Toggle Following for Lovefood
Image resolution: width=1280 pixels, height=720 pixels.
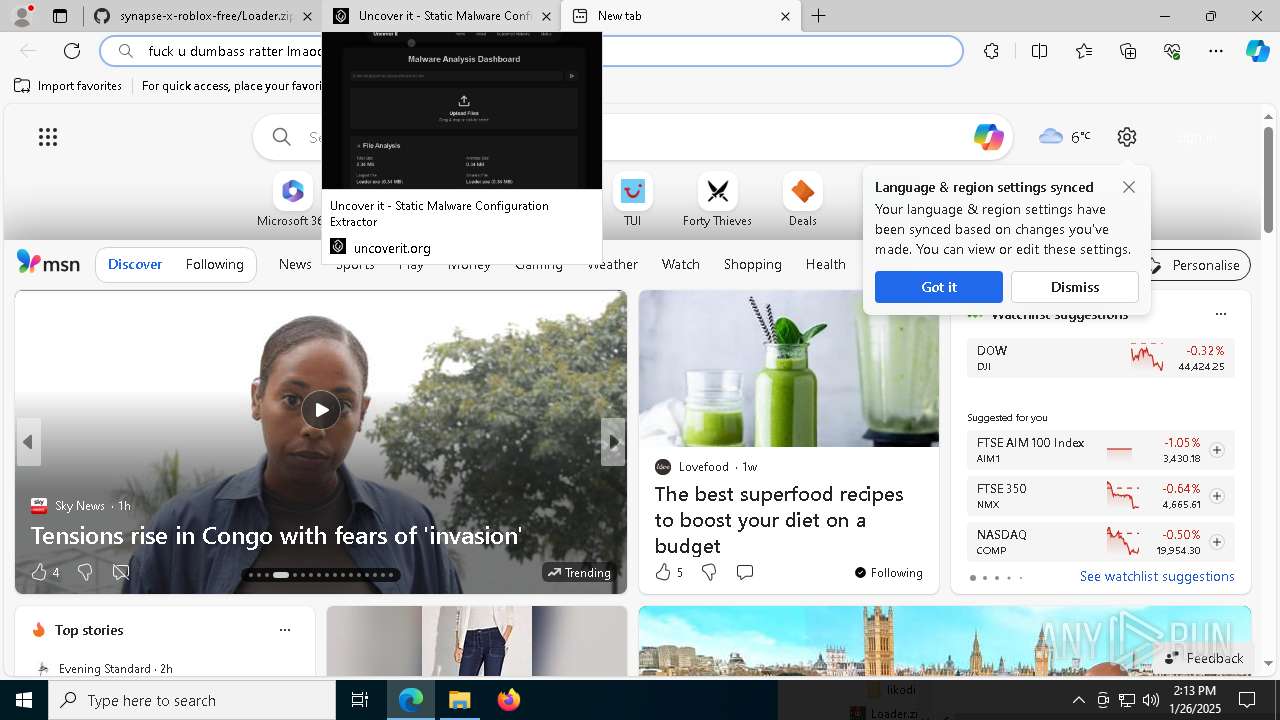(889, 573)
